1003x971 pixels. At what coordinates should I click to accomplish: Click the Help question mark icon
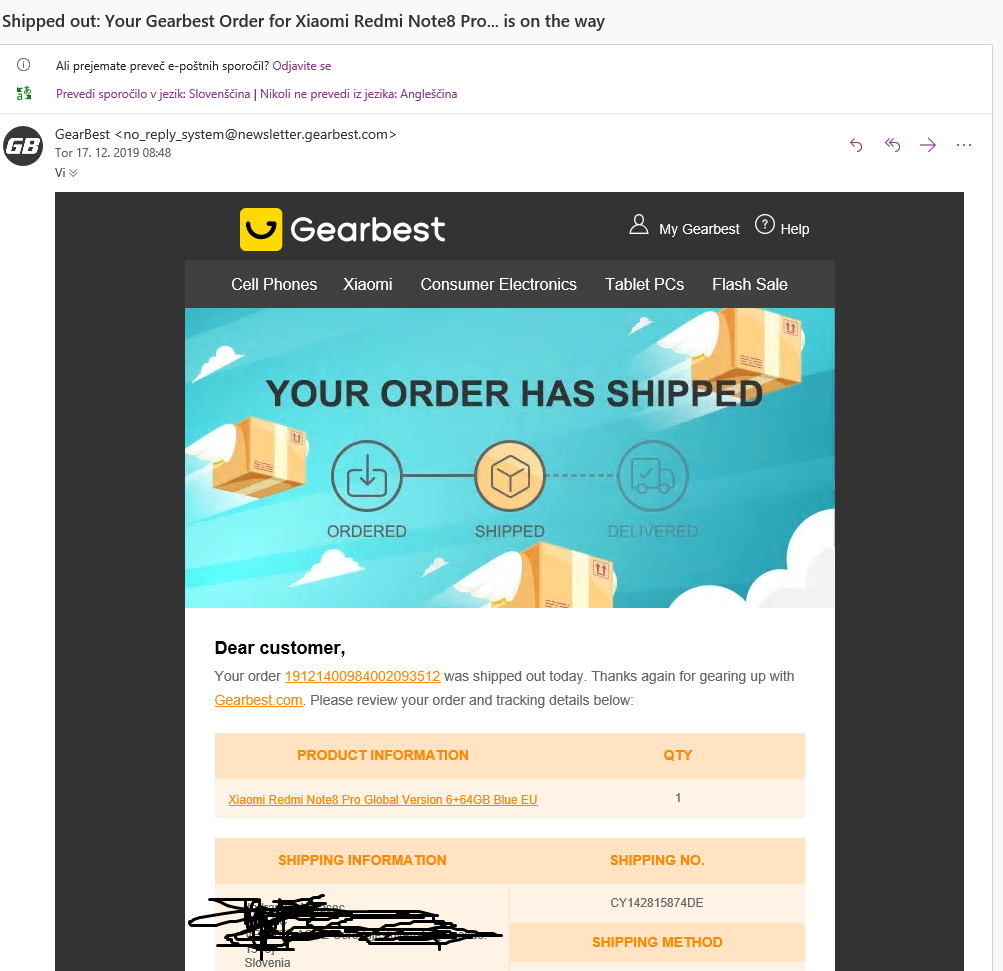tap(765, 225)
